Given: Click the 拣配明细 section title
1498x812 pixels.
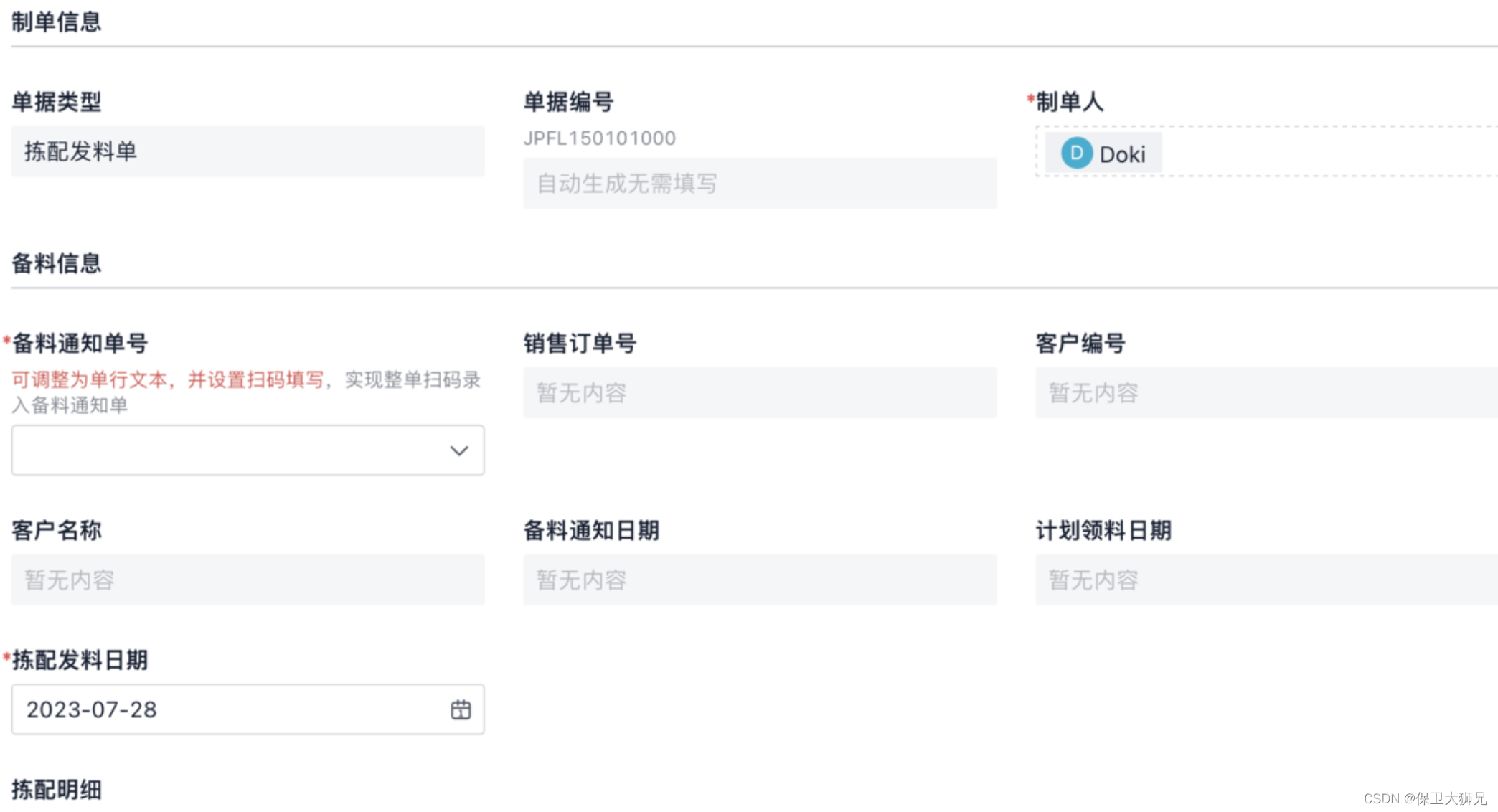Looking at the screenshot, I should coord(57,790).
